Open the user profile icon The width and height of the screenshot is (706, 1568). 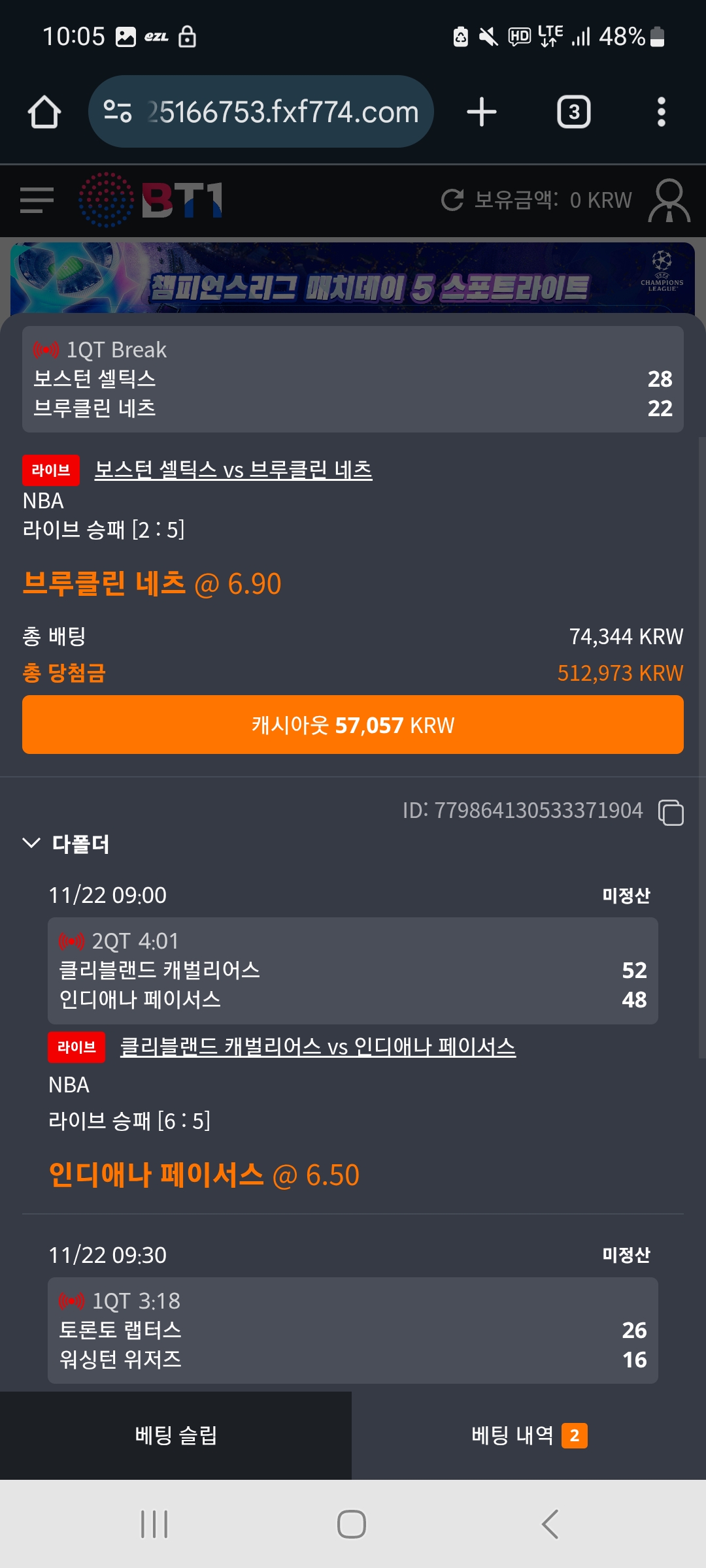[669, 201]
